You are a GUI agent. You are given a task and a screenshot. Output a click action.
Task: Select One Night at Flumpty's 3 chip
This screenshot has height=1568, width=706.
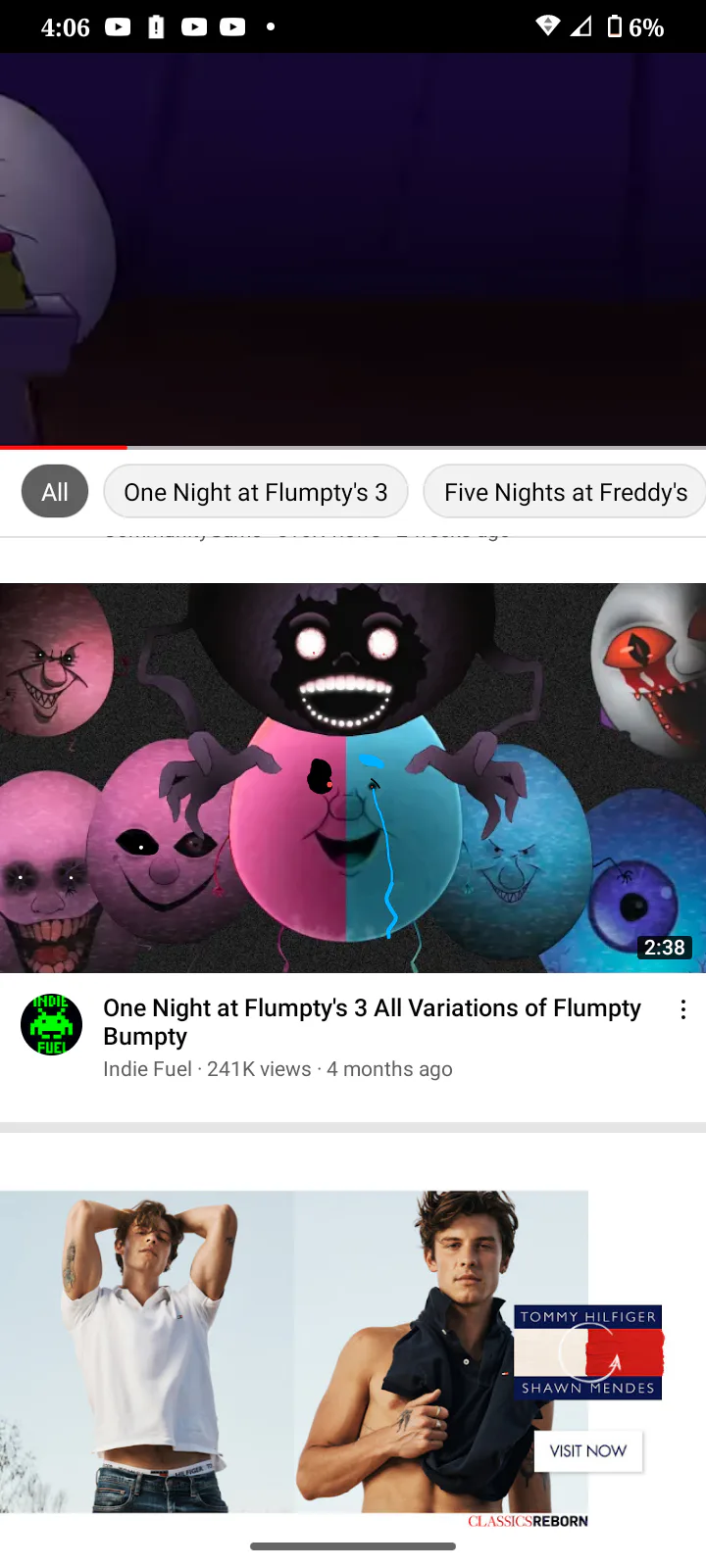[256, 491]
